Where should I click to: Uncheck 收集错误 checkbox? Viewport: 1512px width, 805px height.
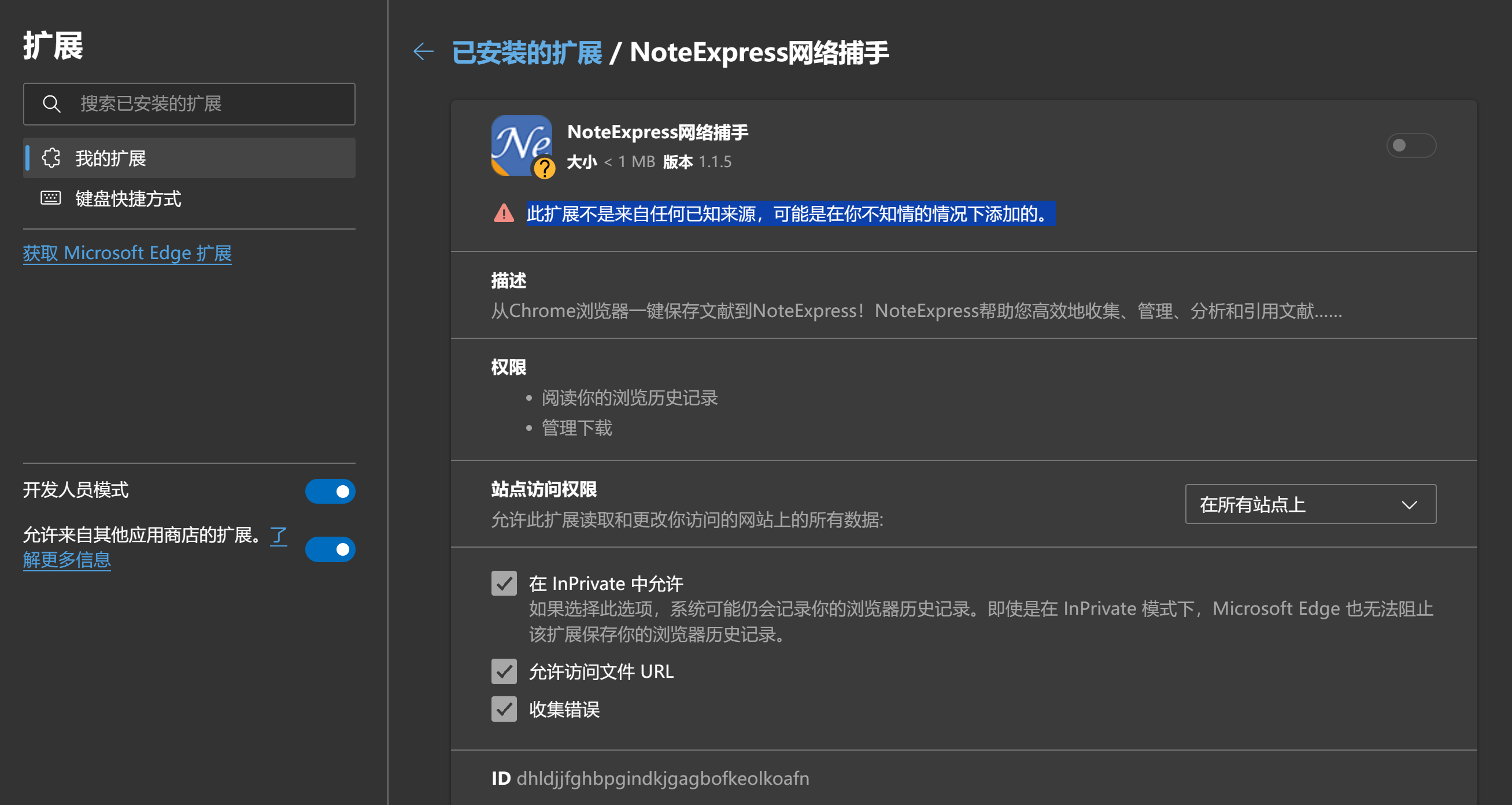504,708
